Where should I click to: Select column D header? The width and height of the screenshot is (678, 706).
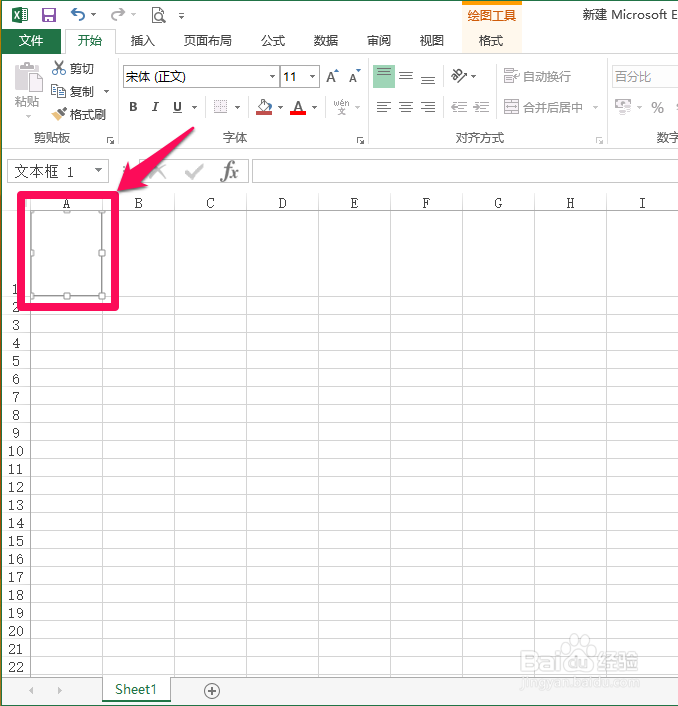pos(282,204)
